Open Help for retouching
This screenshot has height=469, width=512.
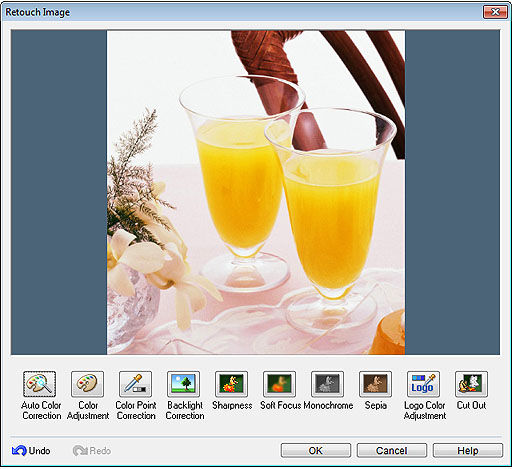(x=468, y=451)
